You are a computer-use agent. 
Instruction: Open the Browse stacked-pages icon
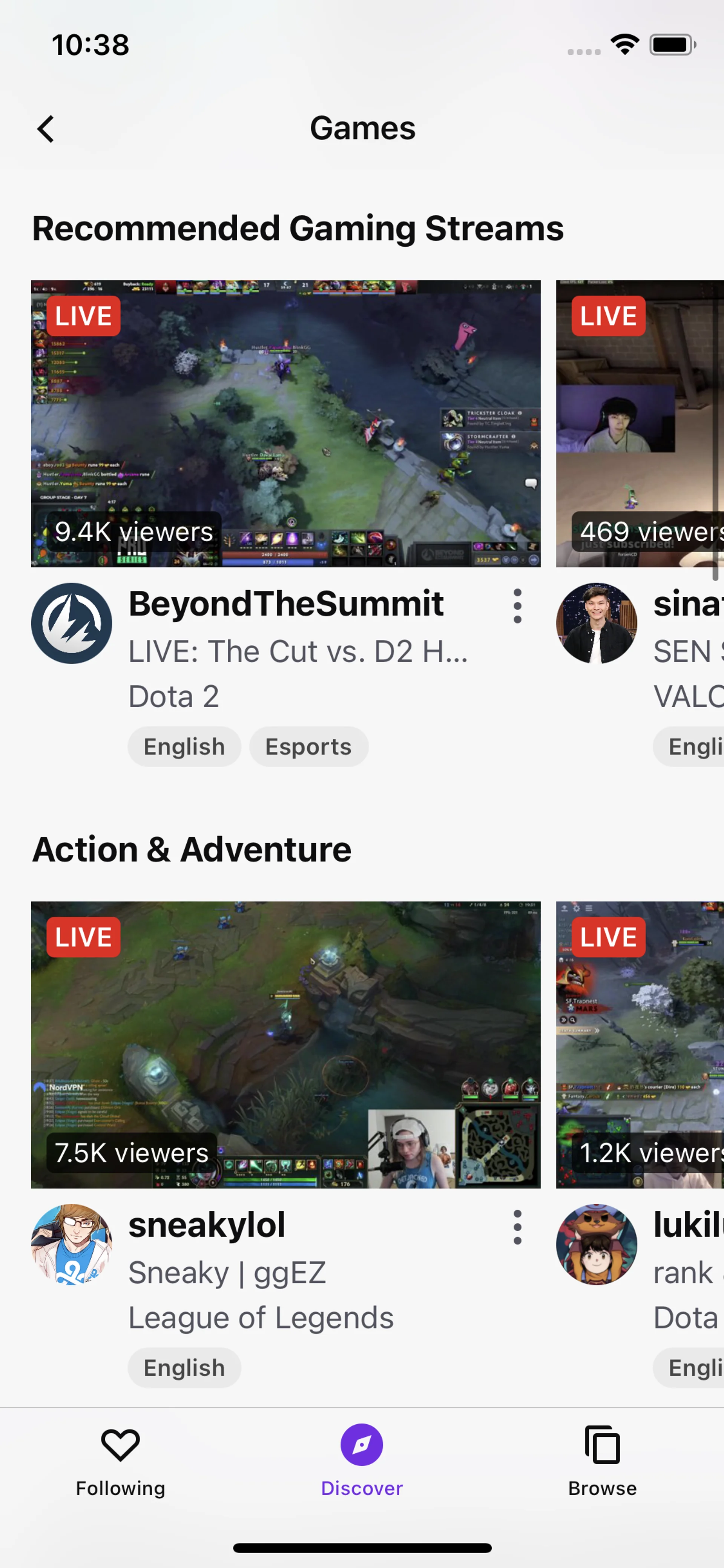click(x=602, y=1444)
